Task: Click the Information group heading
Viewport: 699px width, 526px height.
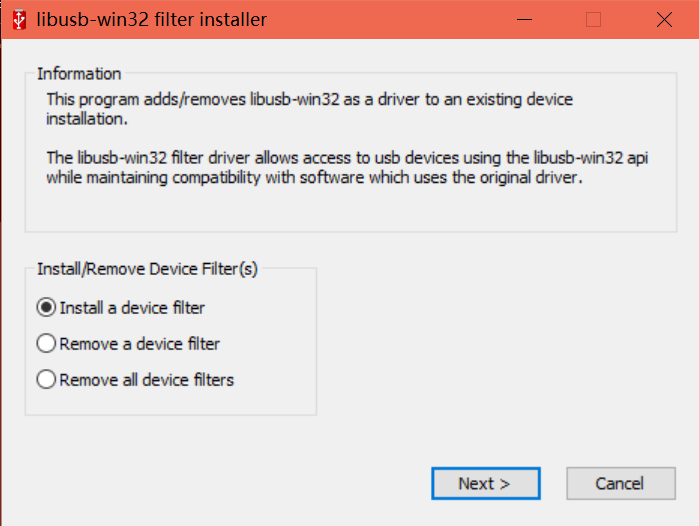Action: click(x=79, y=74)
